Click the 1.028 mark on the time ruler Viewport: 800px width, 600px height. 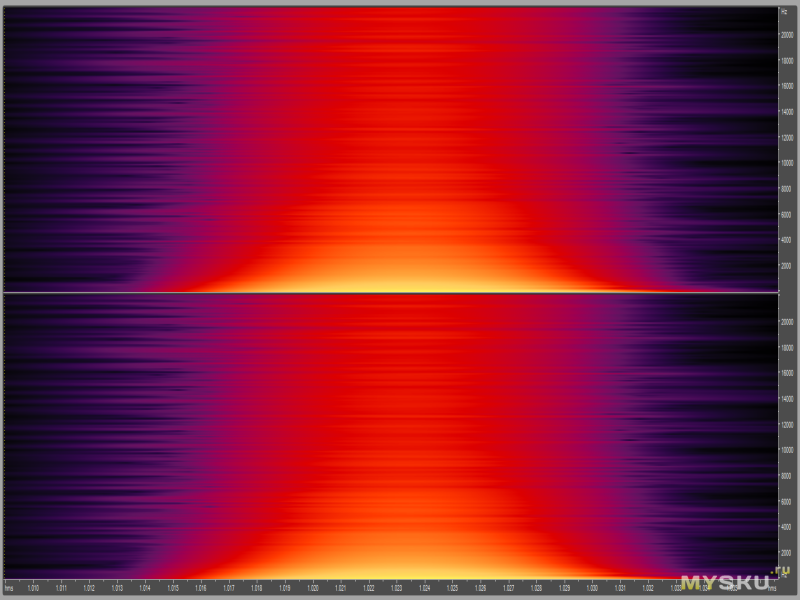point(537,588)
